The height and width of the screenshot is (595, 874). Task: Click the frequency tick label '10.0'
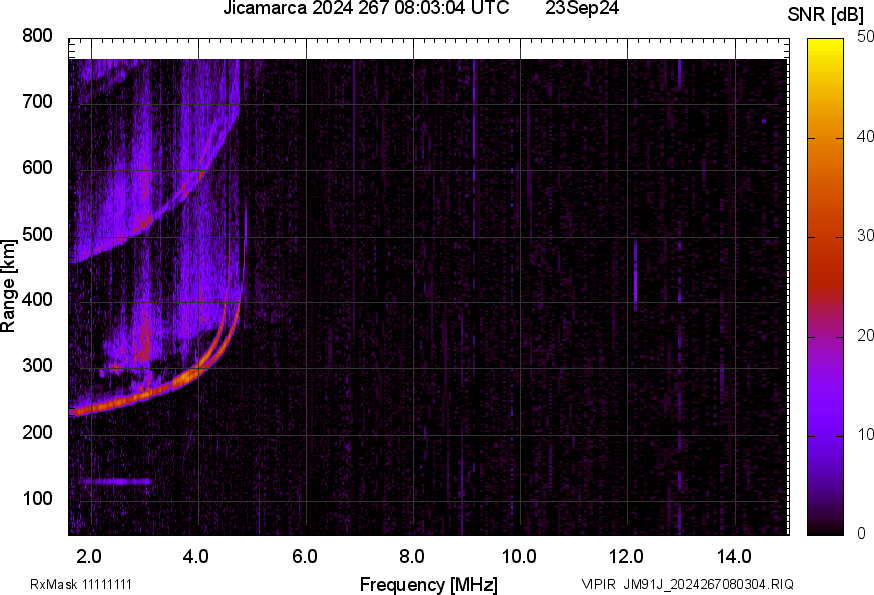519,556
